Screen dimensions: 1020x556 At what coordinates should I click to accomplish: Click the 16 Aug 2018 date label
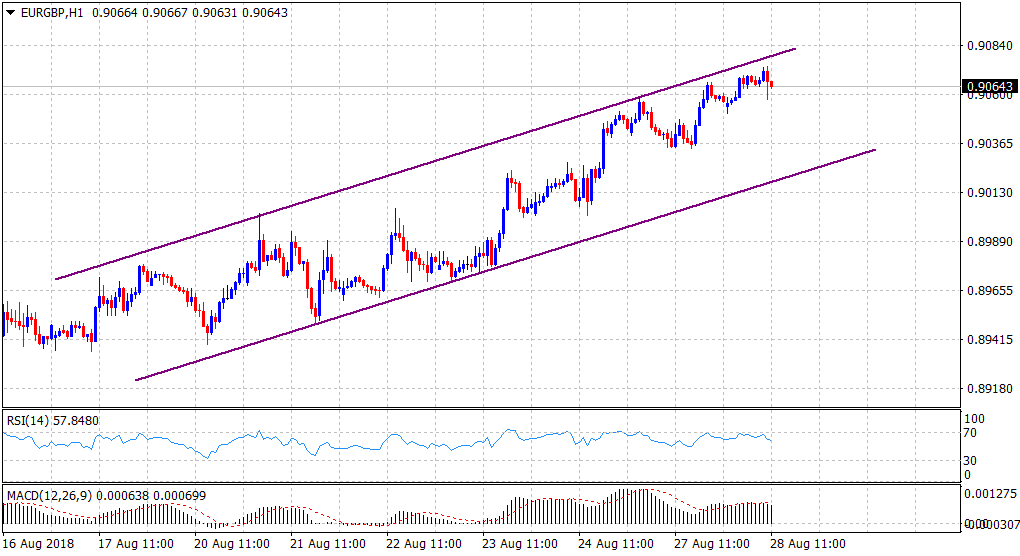37,544
